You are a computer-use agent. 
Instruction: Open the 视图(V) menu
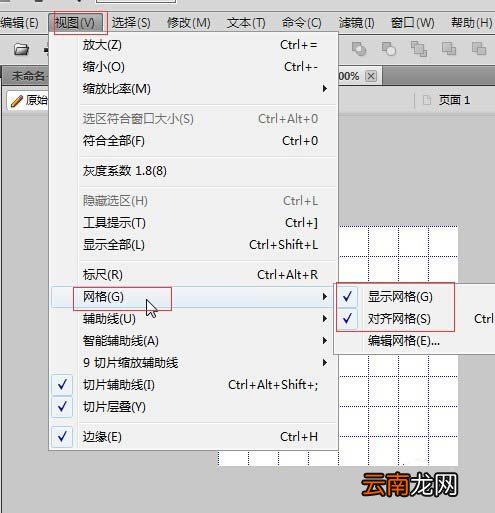[75, 23]
